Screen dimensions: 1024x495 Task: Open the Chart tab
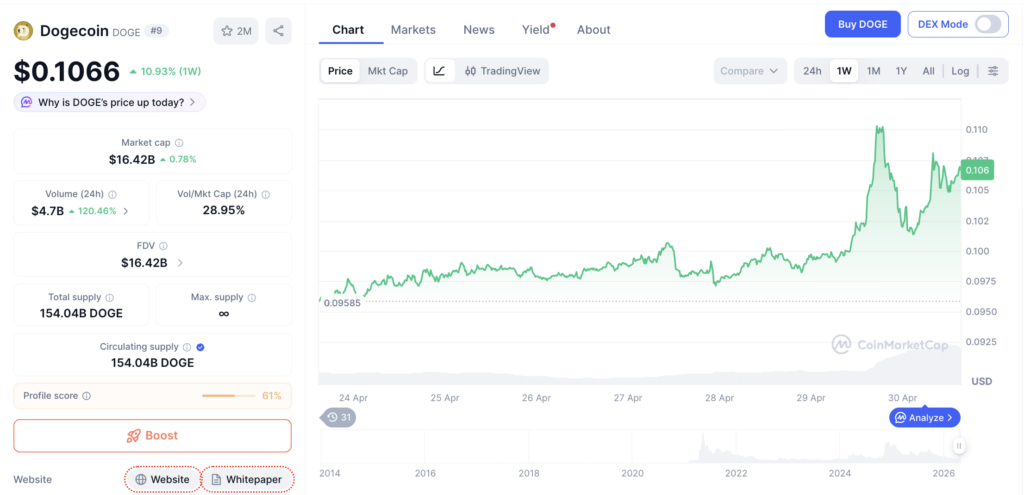348,30
